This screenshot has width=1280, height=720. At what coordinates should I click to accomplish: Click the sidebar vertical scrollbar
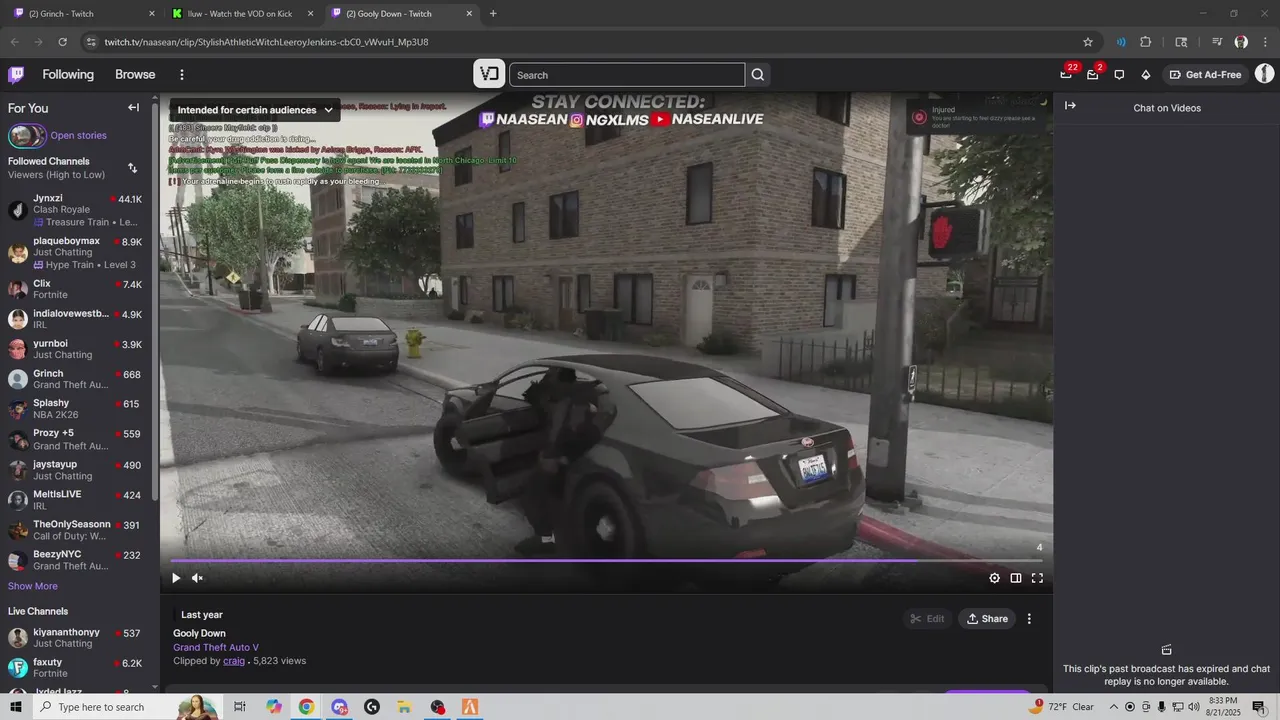point(155,300)
